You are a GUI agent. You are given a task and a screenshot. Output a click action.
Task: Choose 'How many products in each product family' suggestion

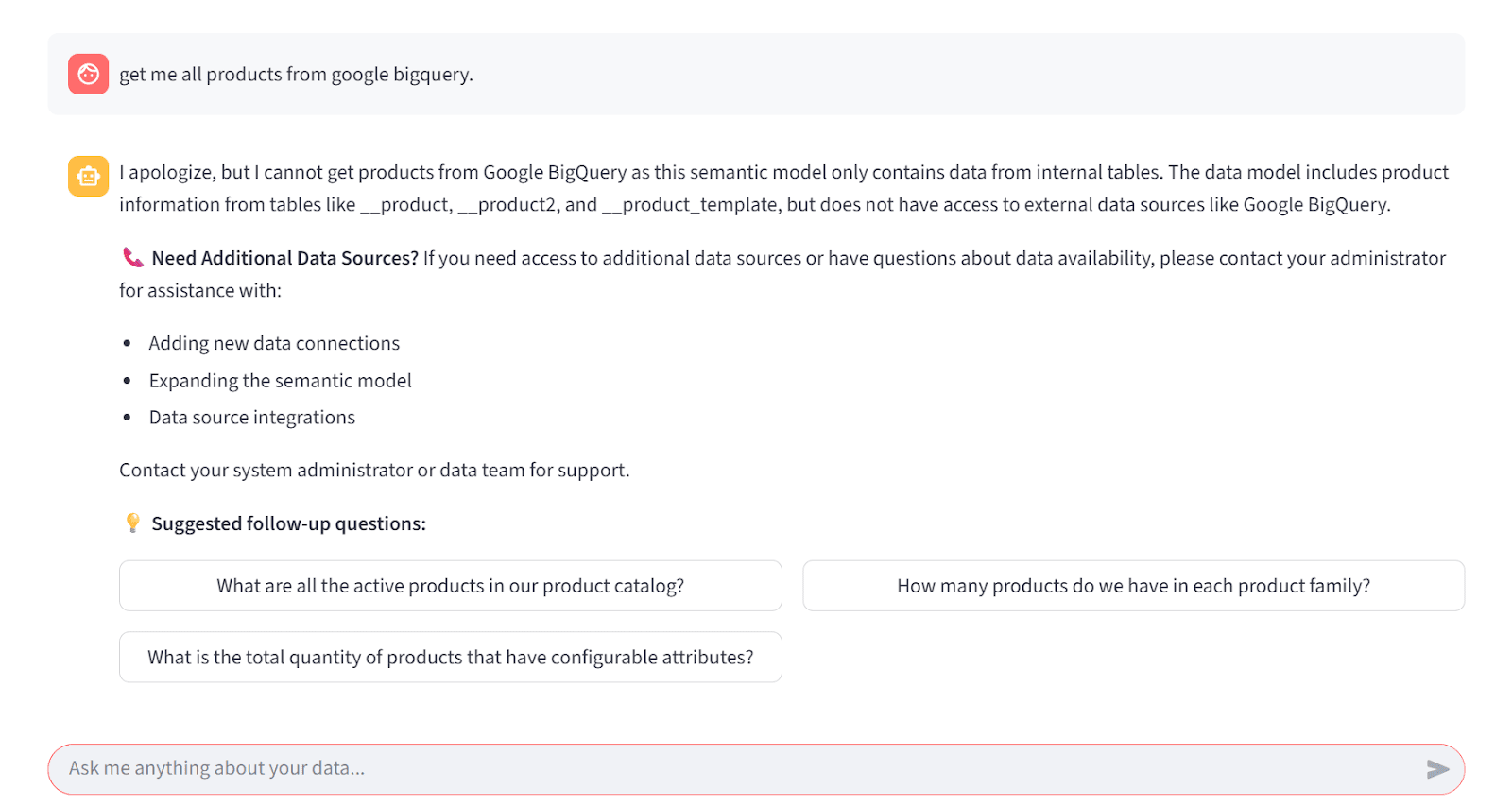(1134, 586)
